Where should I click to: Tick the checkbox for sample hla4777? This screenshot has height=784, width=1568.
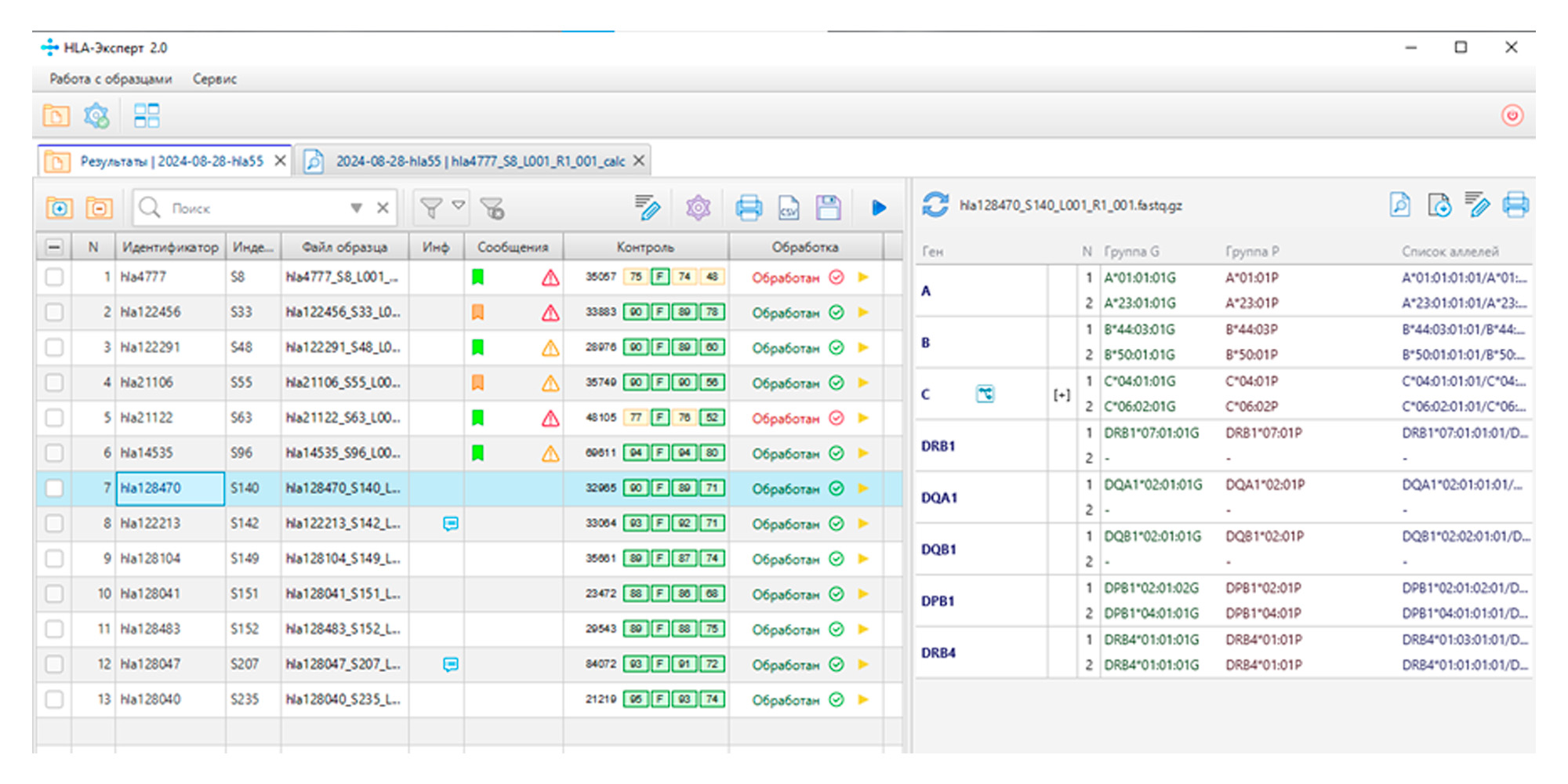tap(54, 278)
